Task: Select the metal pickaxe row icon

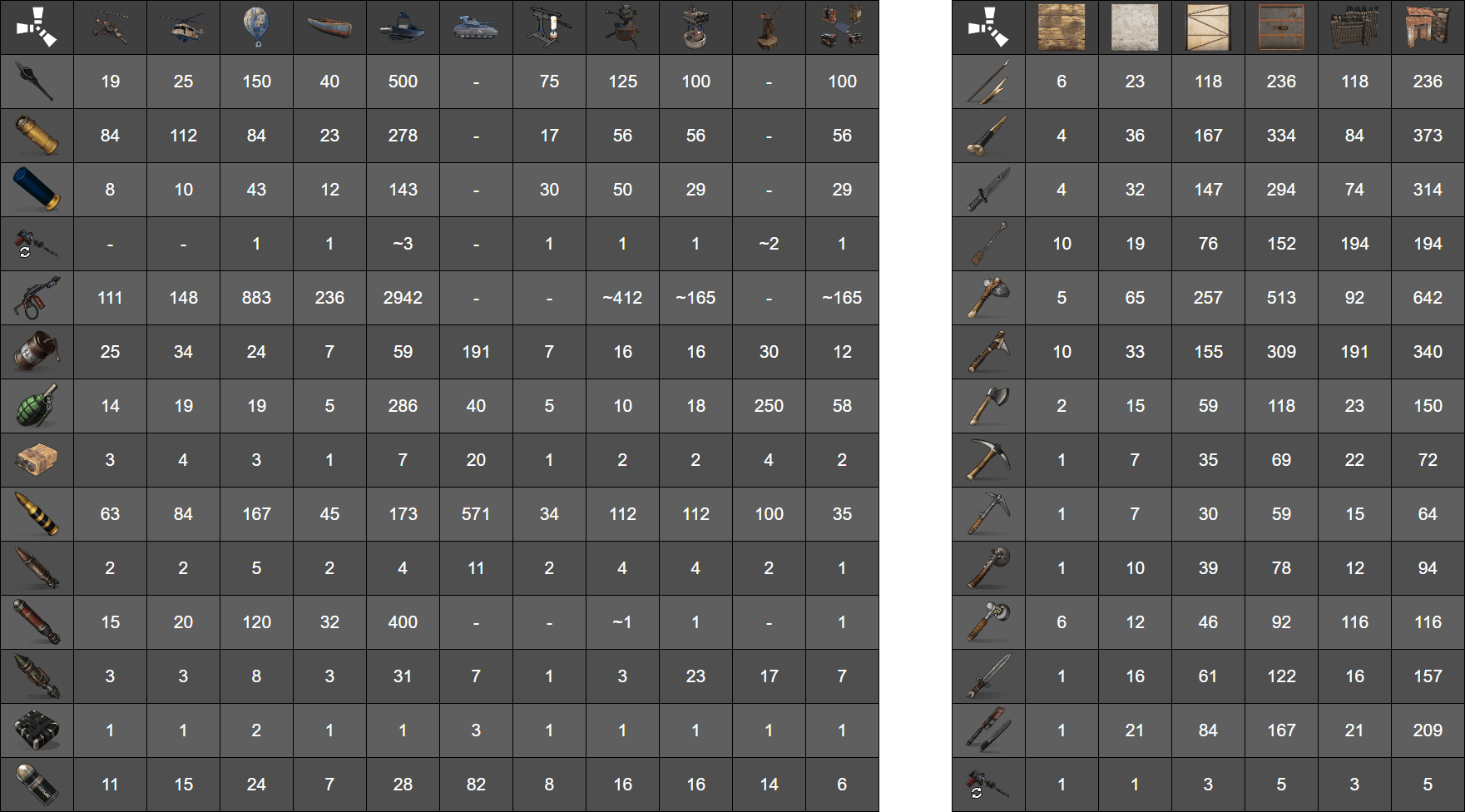Action: tap(988, 460)
